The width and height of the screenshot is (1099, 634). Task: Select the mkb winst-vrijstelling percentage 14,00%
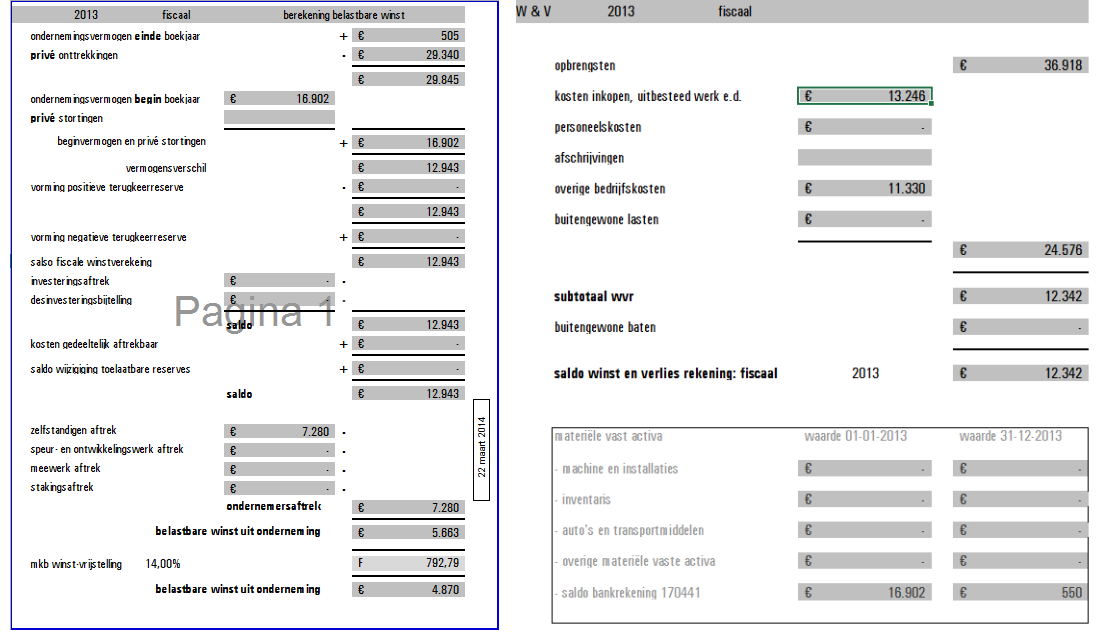(x=163, y=564)
